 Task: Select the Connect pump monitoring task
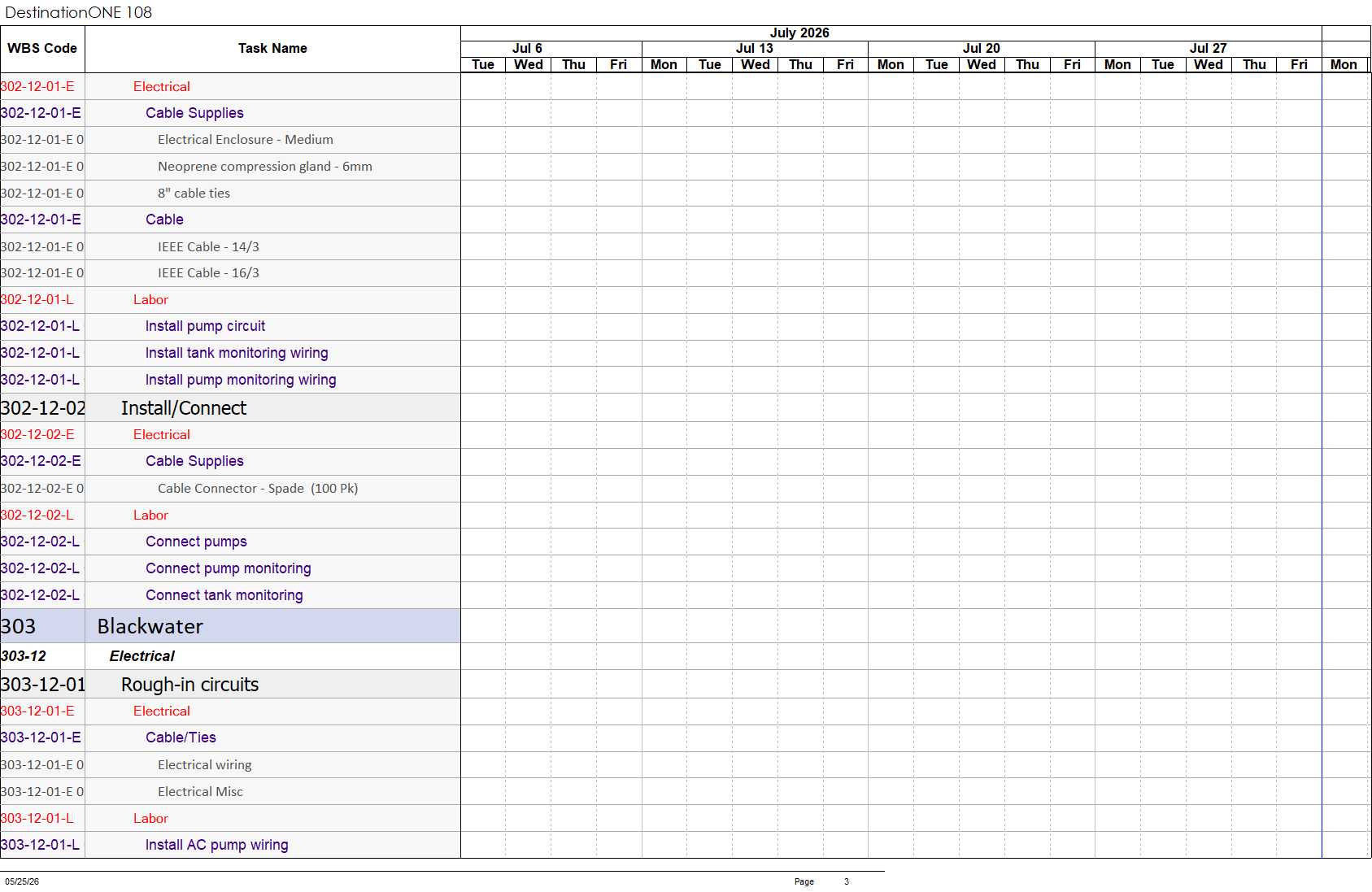pyautogui.click(x=228, y=568)
